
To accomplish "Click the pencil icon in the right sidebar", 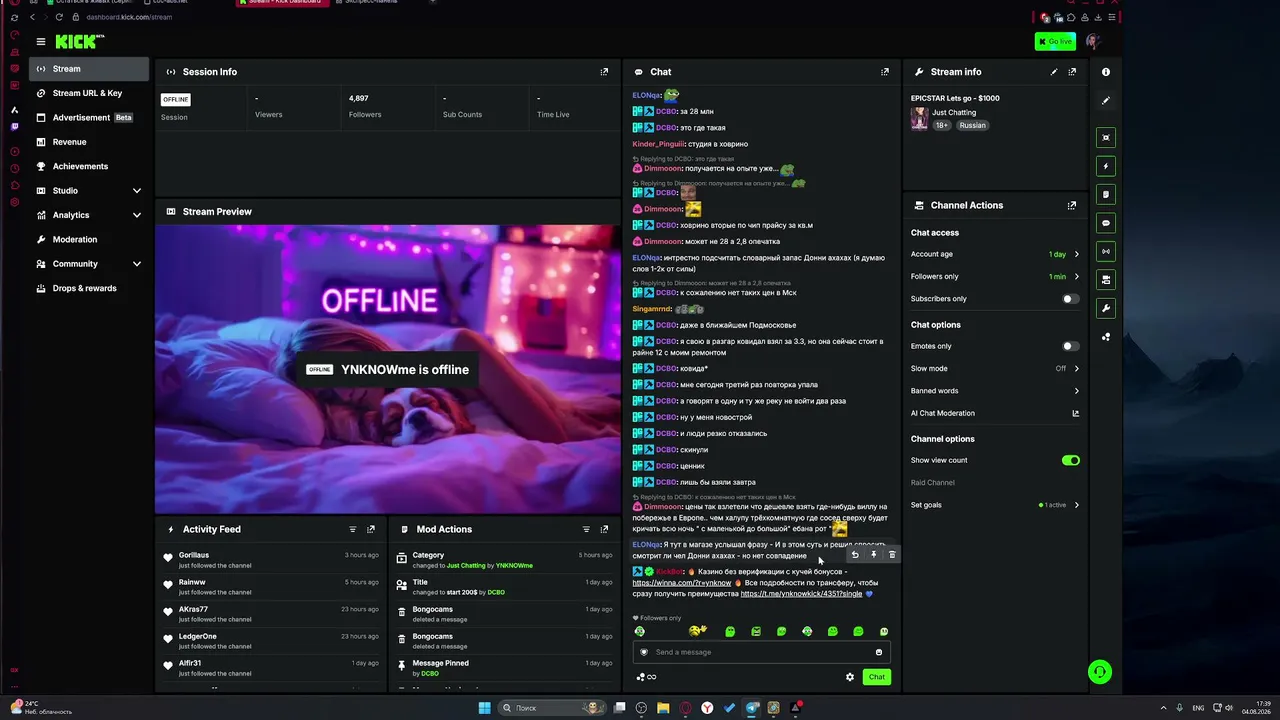I will click(x=1106, y=101).
